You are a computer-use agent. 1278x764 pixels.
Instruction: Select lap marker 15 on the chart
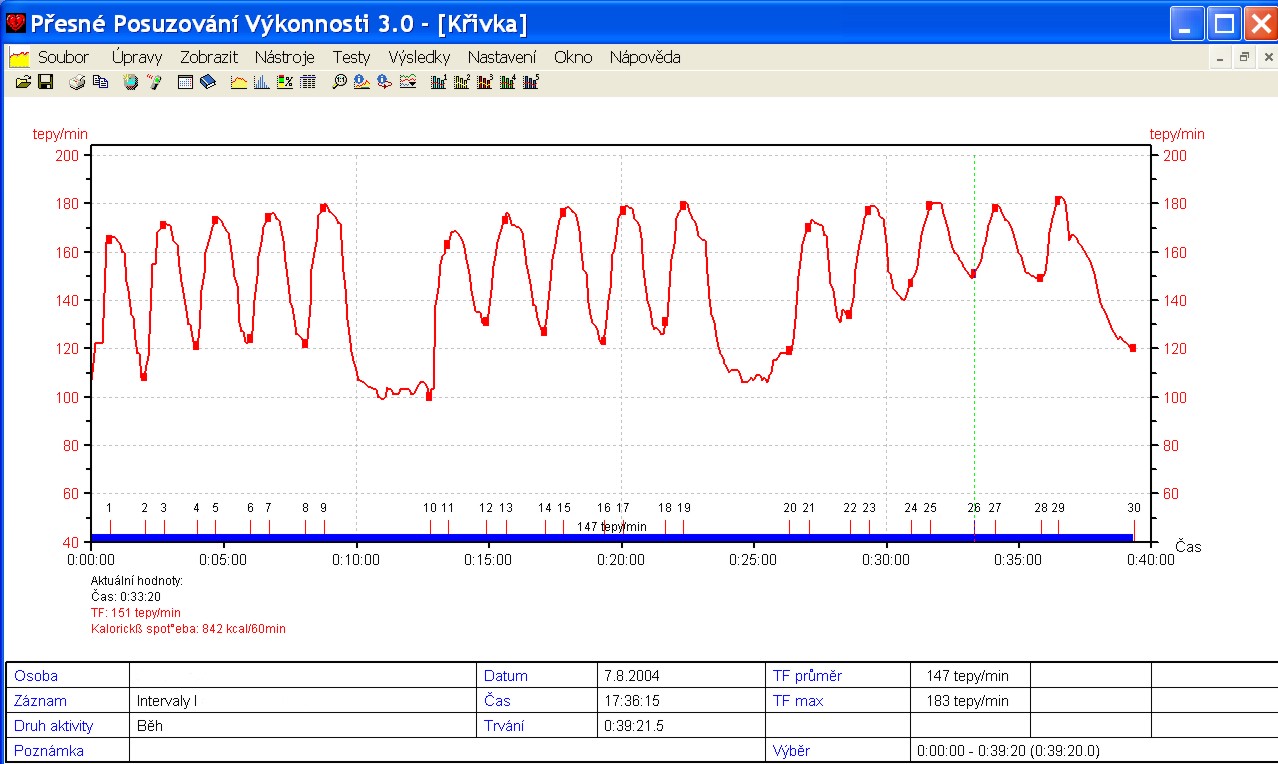pyautogui.click(x=564, y=508)
